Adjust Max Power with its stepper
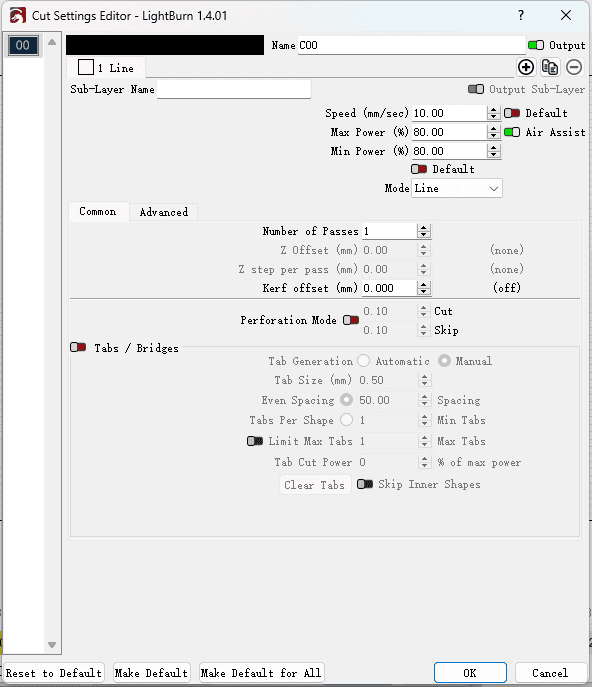The height and width of the screenshot is (687, 592). click(494, 132)
